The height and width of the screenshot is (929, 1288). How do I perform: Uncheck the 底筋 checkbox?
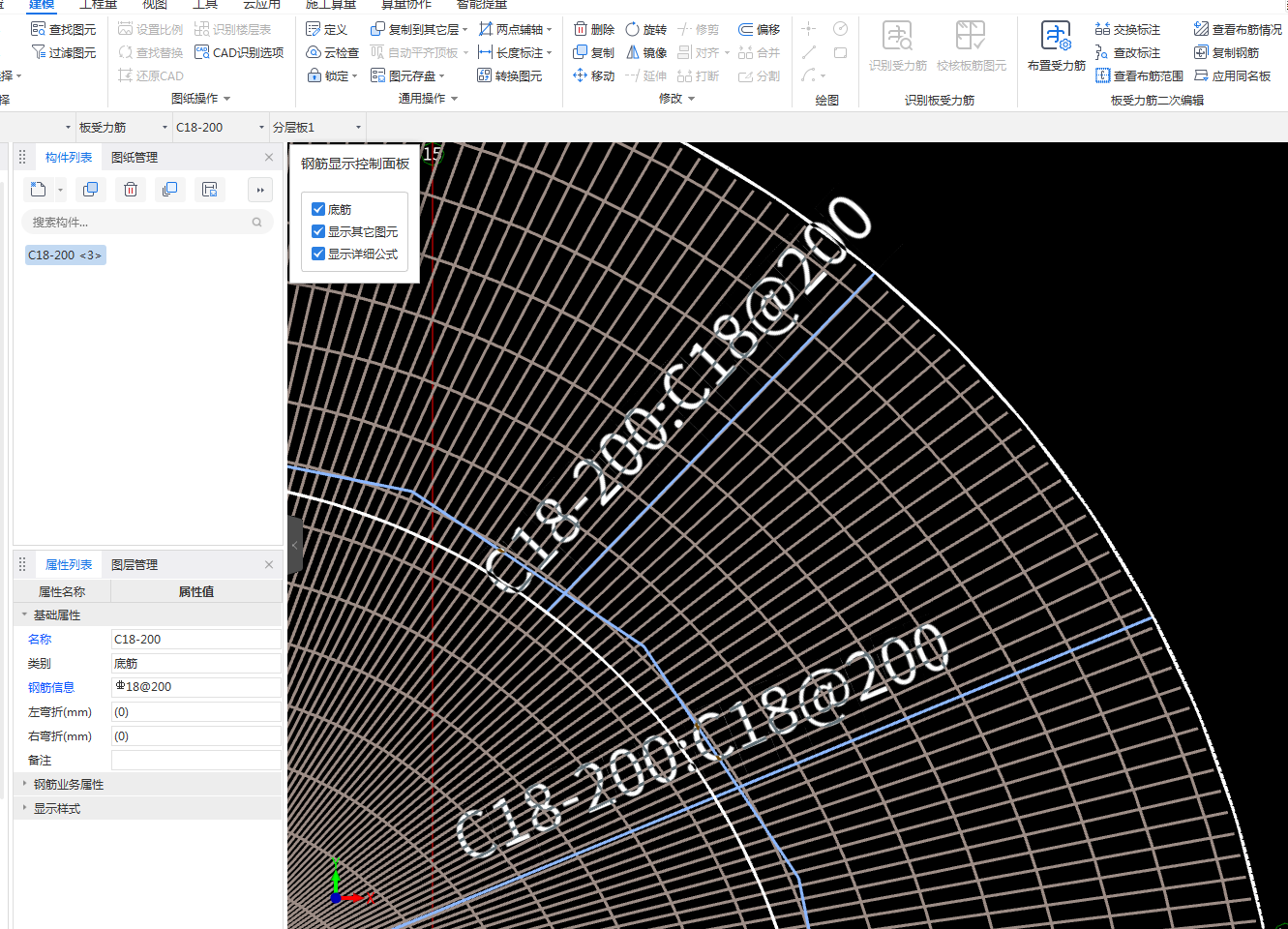(318, 209)
